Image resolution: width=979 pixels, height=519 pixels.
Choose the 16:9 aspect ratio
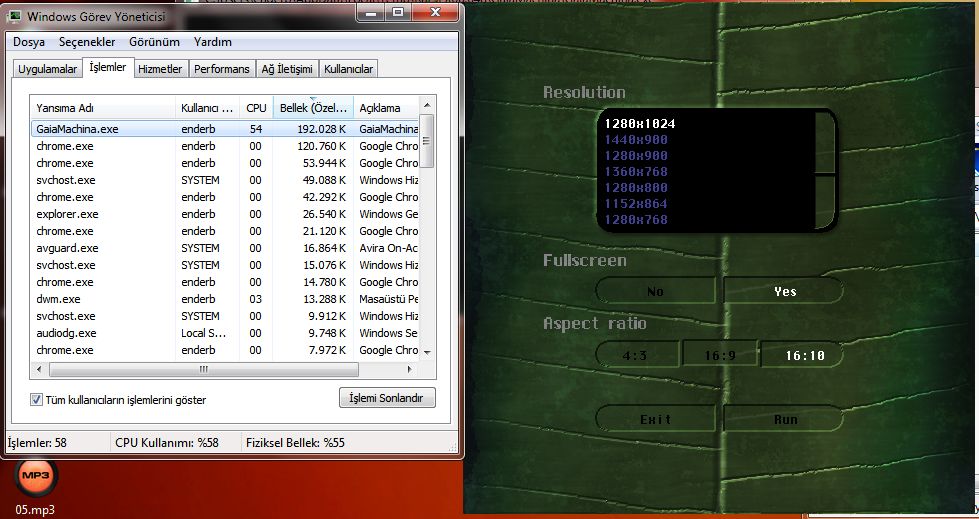point(720,355)
